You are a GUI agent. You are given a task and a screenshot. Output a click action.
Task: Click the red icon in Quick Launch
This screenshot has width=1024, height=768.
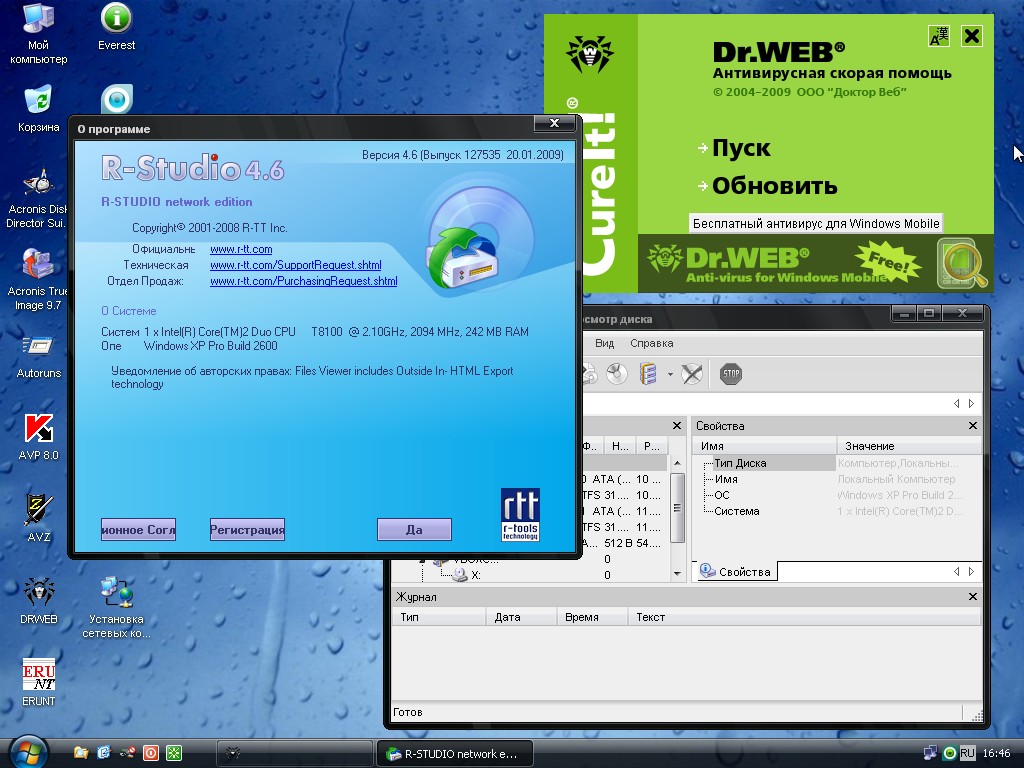(x=151, y=753)
